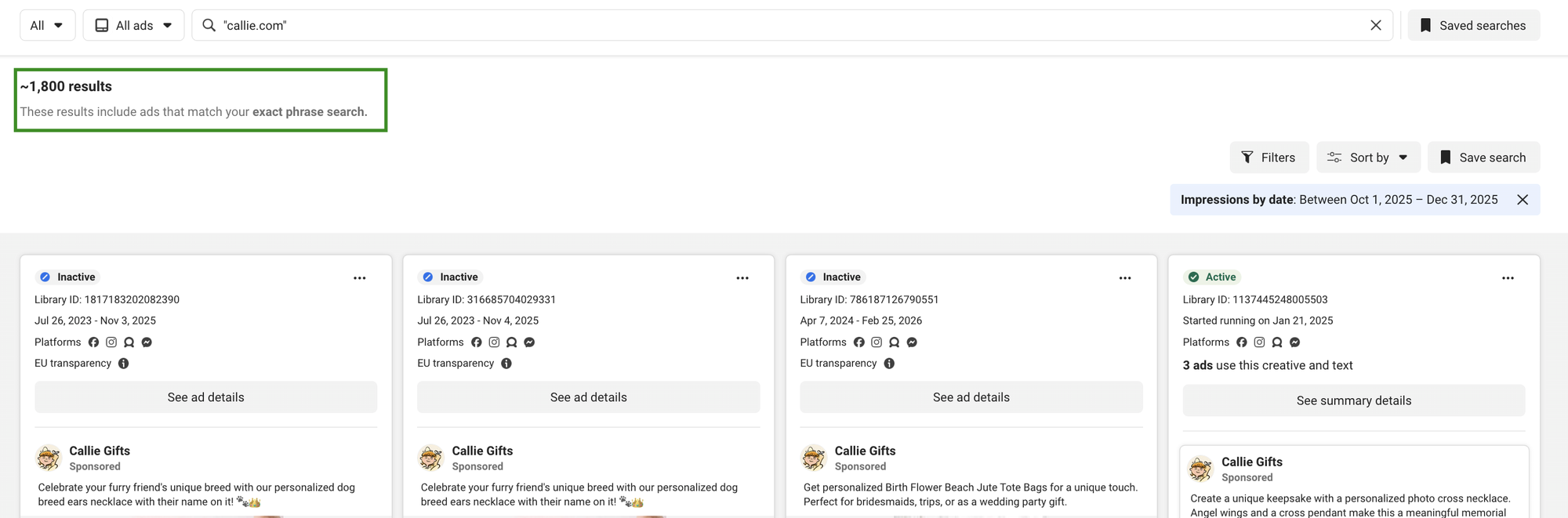
Task: Remove the Impressions by date filter
Action: coord(1523,200)
